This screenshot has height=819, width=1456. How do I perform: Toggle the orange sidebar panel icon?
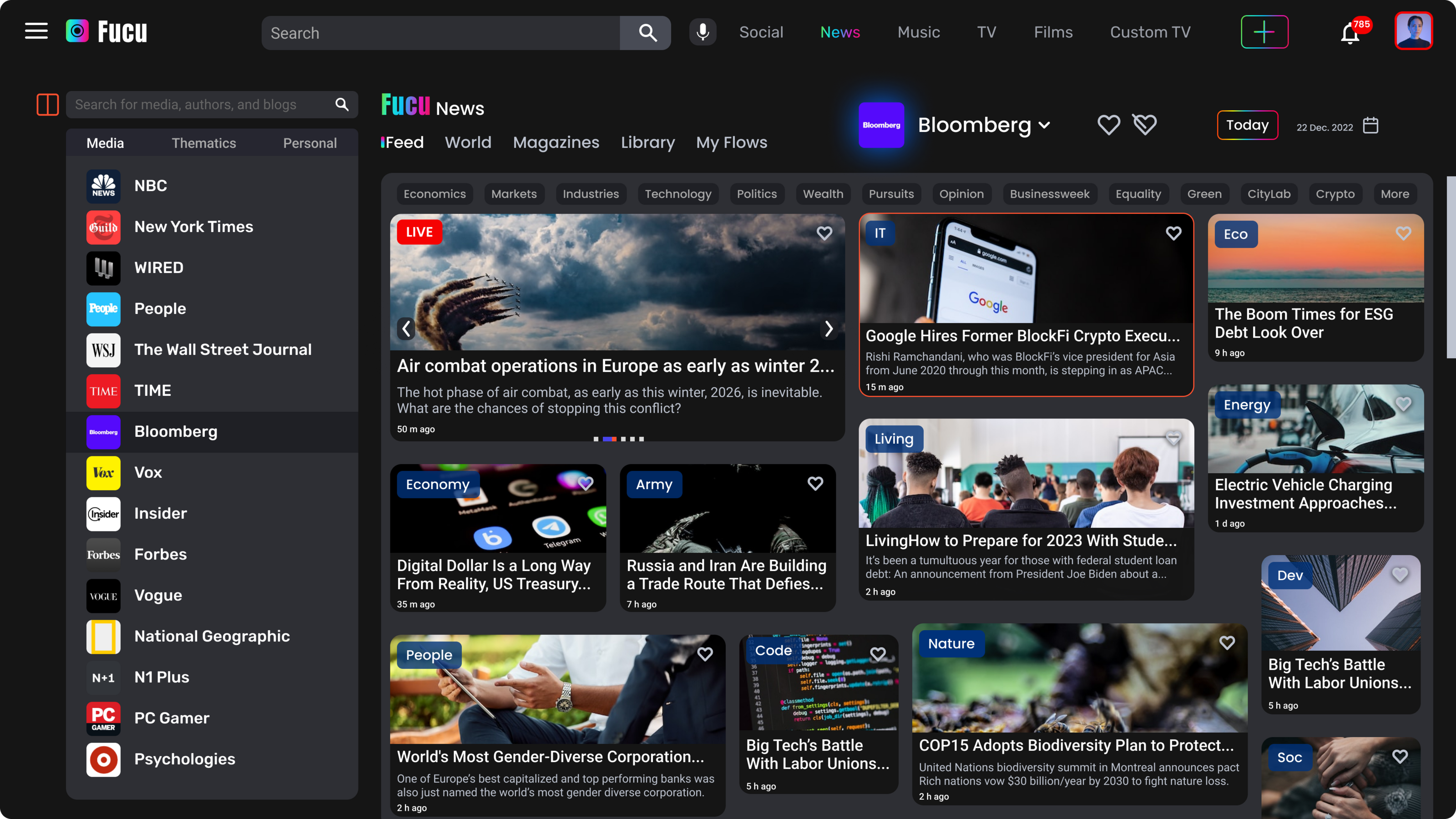47,105
